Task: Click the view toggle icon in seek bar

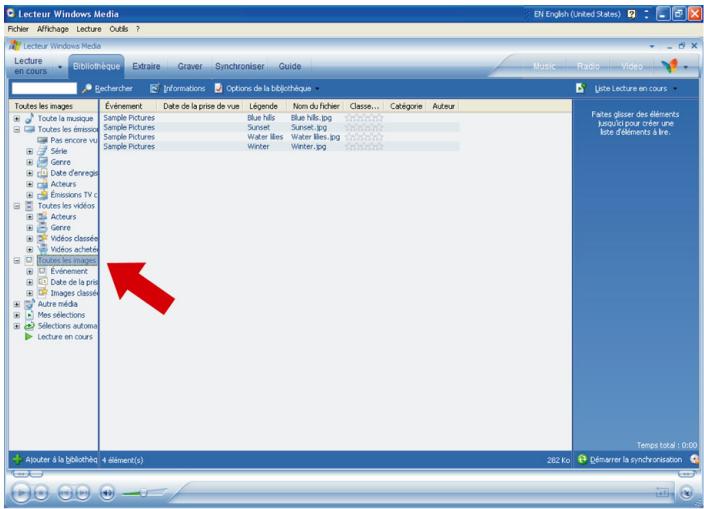Action: point(662,493)
